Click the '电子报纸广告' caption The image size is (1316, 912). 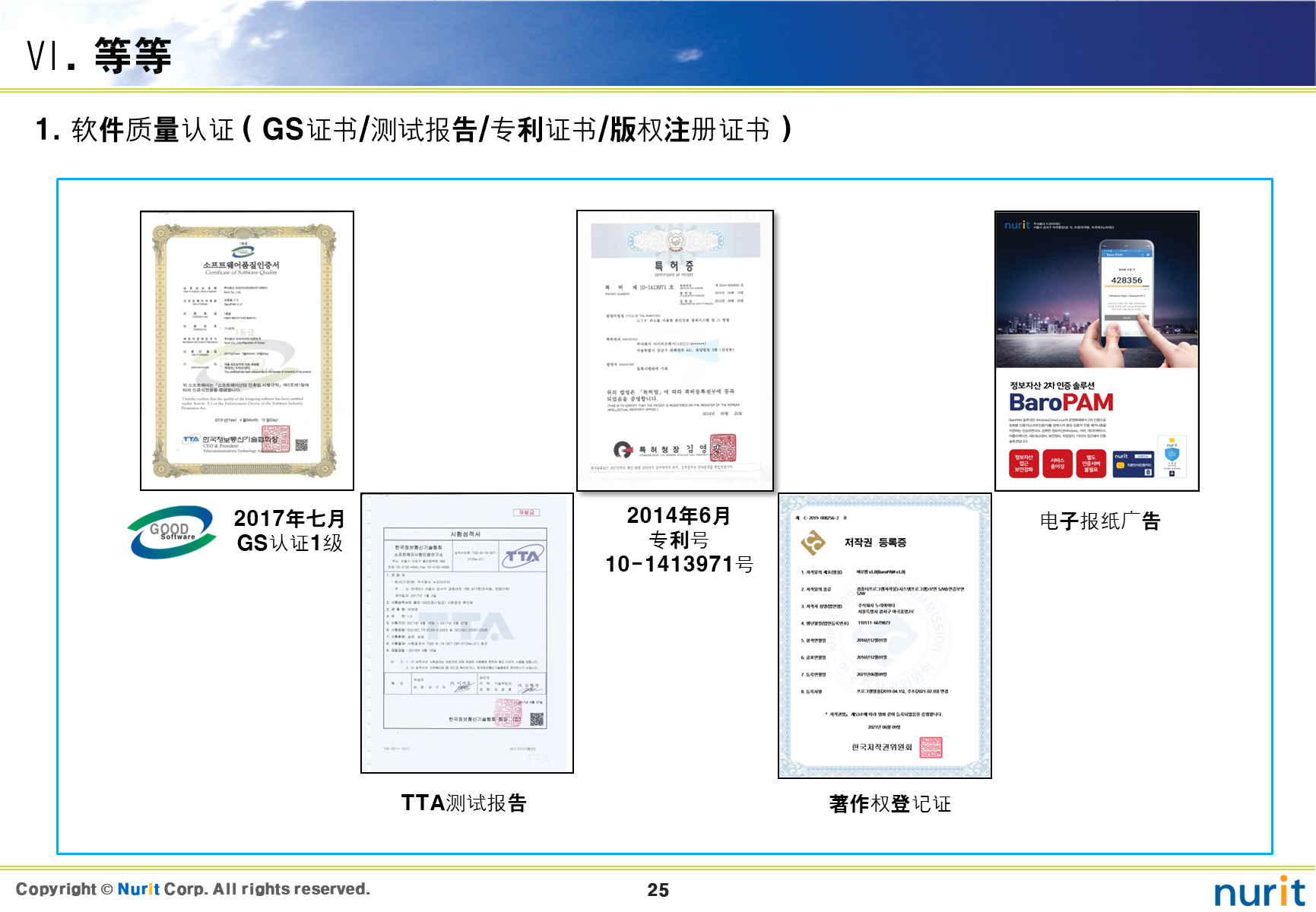coord(1099,521)
